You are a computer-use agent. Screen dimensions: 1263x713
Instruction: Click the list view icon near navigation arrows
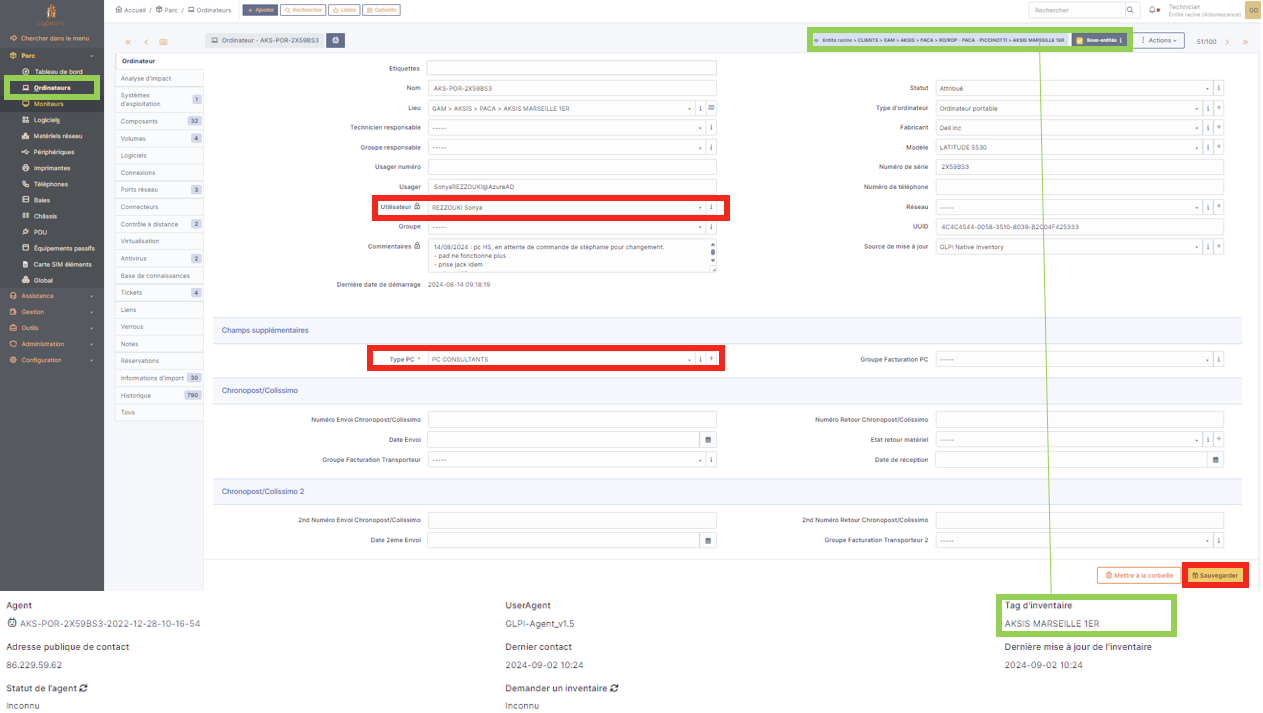pos(163,42)
